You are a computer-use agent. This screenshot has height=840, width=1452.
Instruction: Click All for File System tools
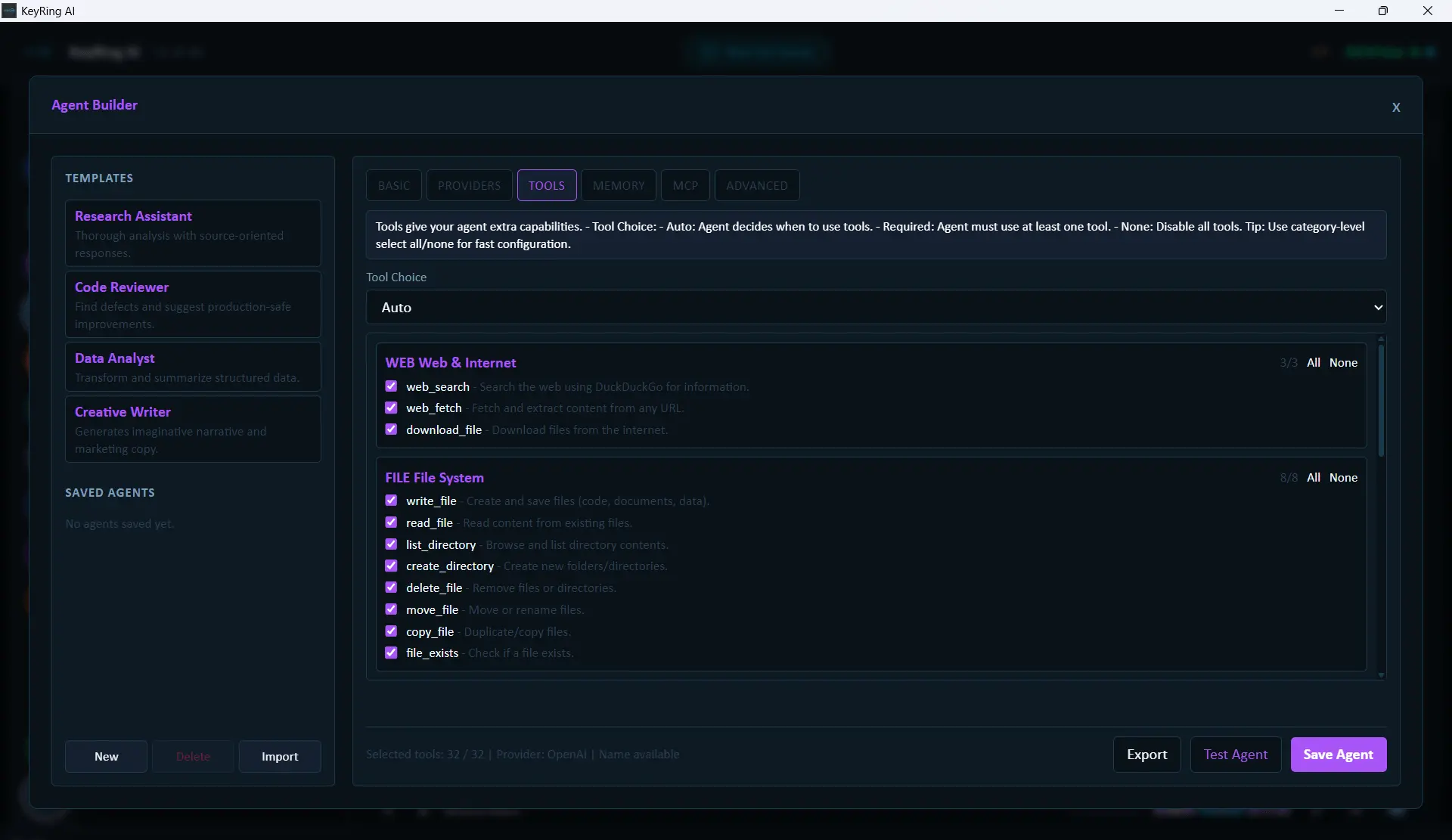1314,477
